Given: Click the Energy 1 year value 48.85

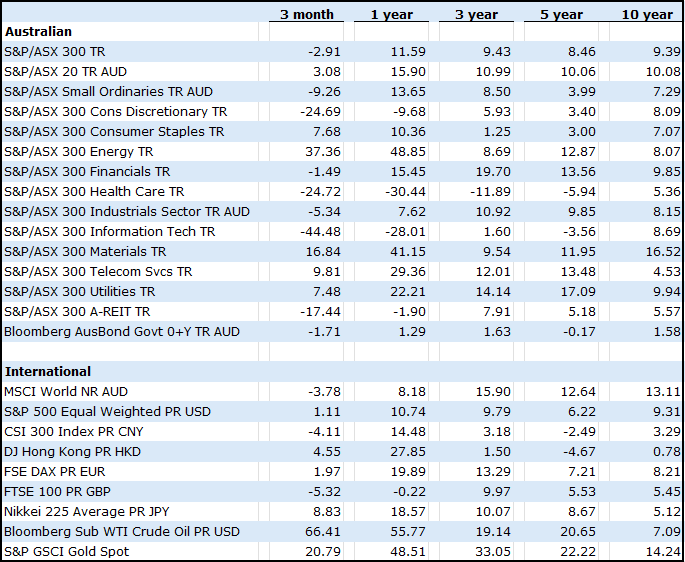Looking at the screenshot, I should pyautogui.click(x=408, y=152).
